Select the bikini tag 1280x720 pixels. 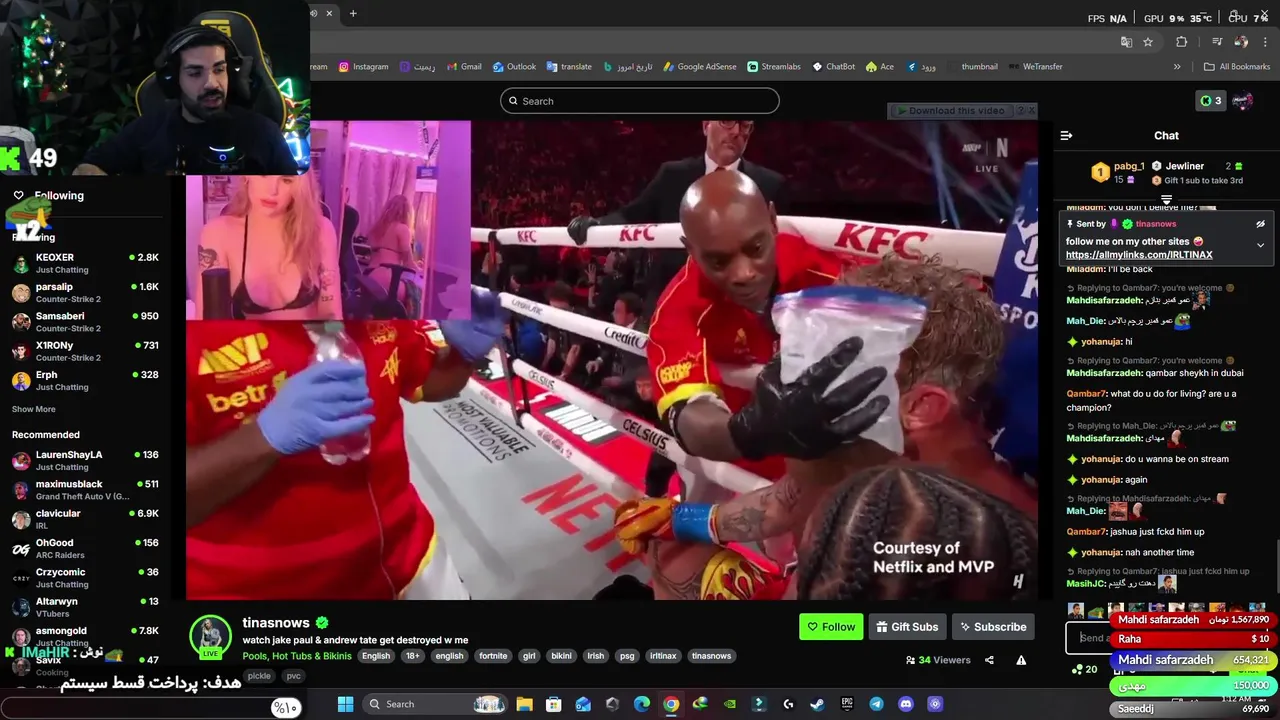coord(561,656)
